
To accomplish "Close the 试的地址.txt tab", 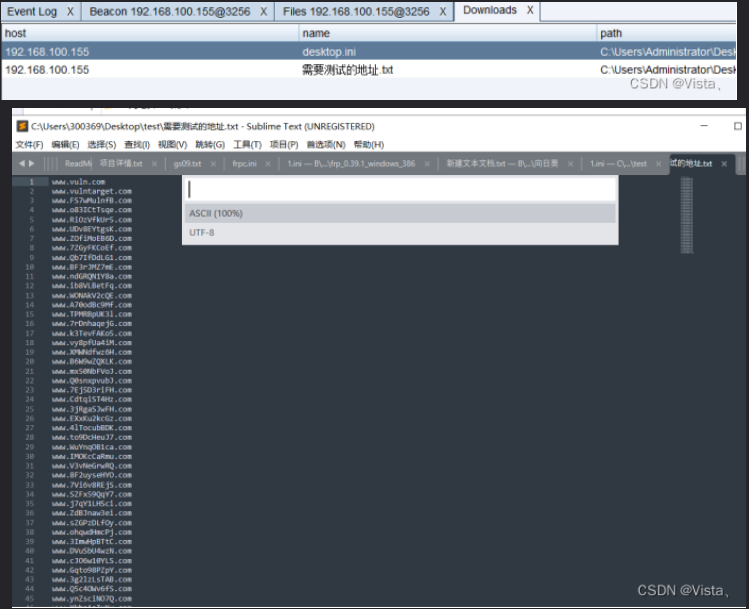I will 724,164.
